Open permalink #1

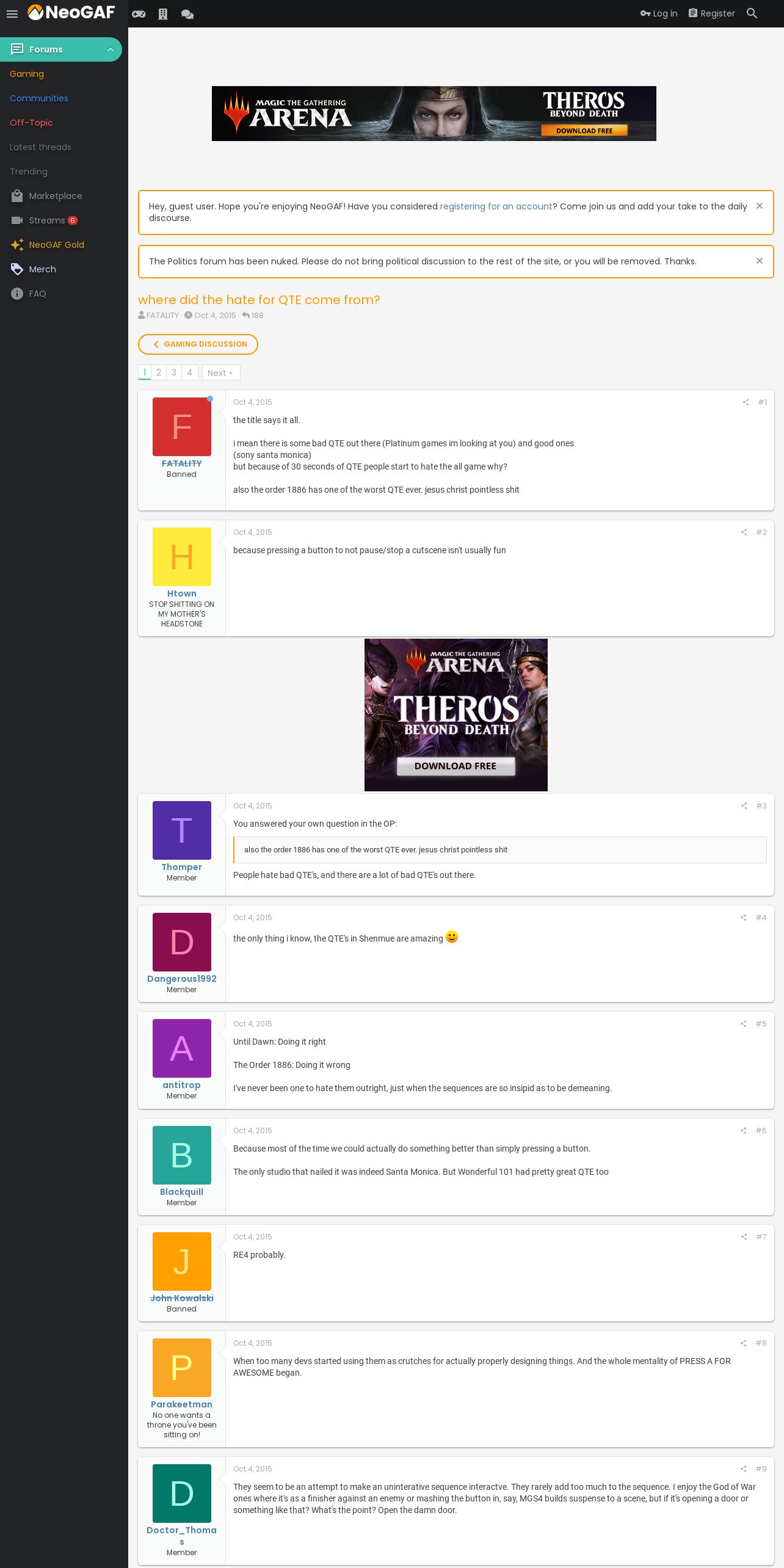pos(762,402)
